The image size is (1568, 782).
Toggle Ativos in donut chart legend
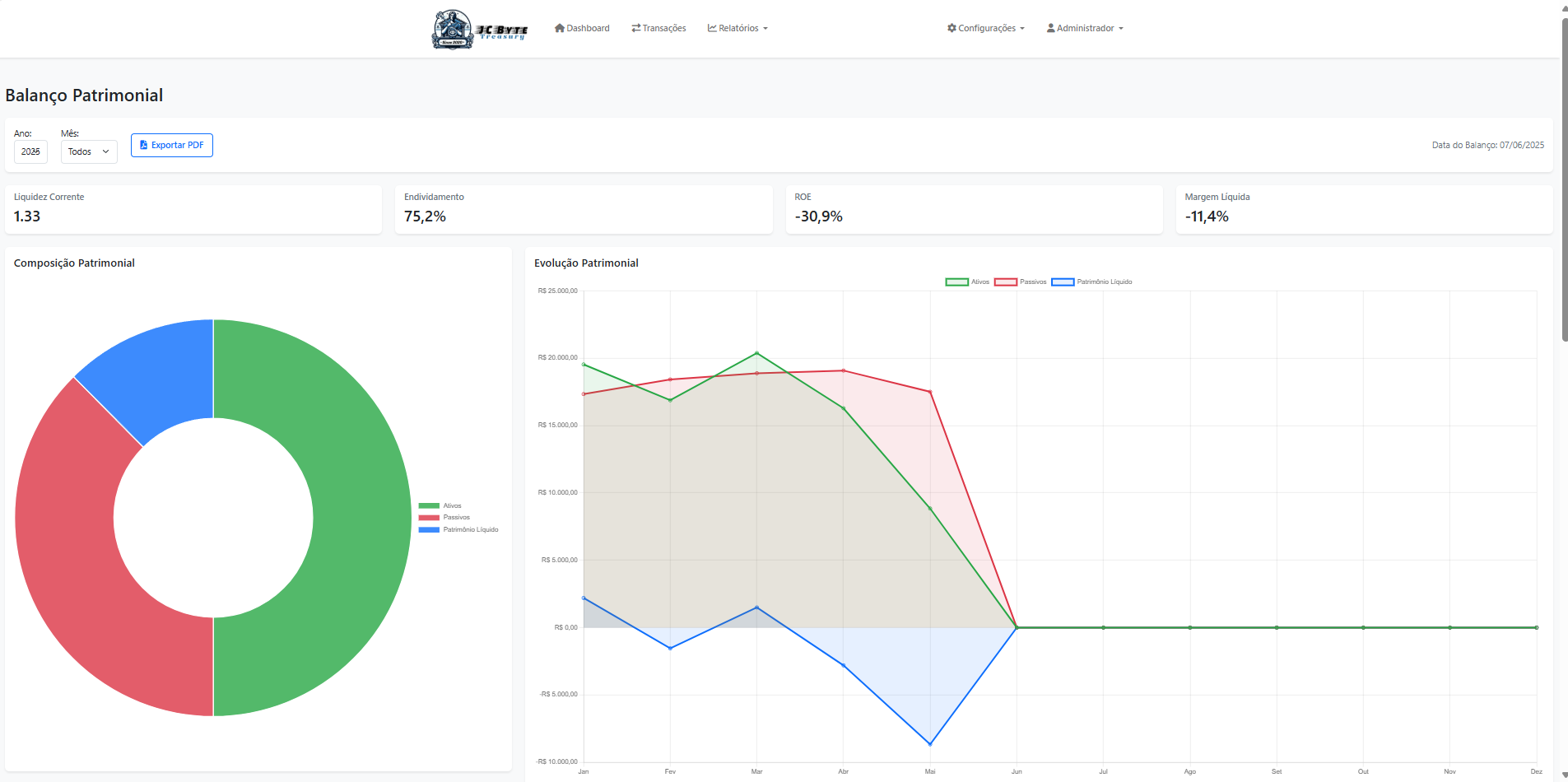point(440,506)
